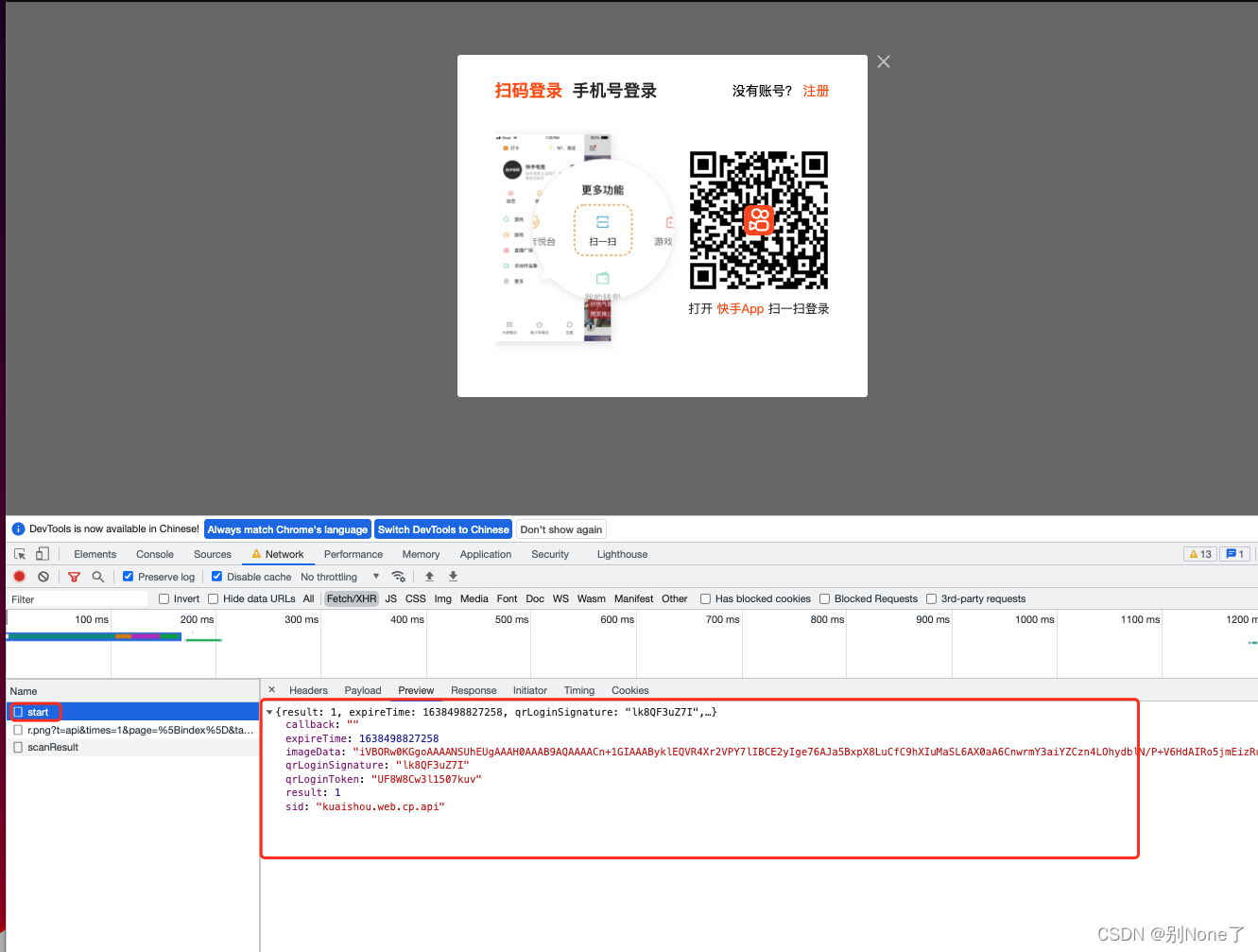Check 3rd-party requests option
The image size is (1258, 952).
[x=932, y=598]
